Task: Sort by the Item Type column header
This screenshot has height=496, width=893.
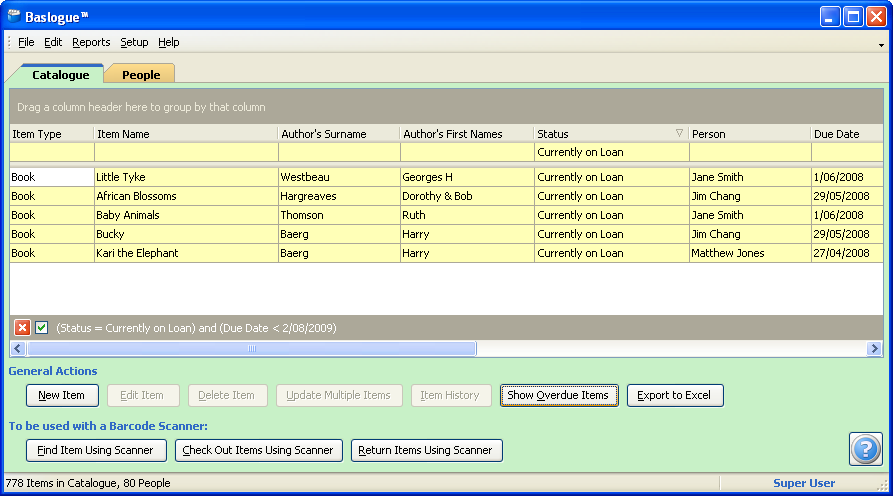Action: pos(52,134)
